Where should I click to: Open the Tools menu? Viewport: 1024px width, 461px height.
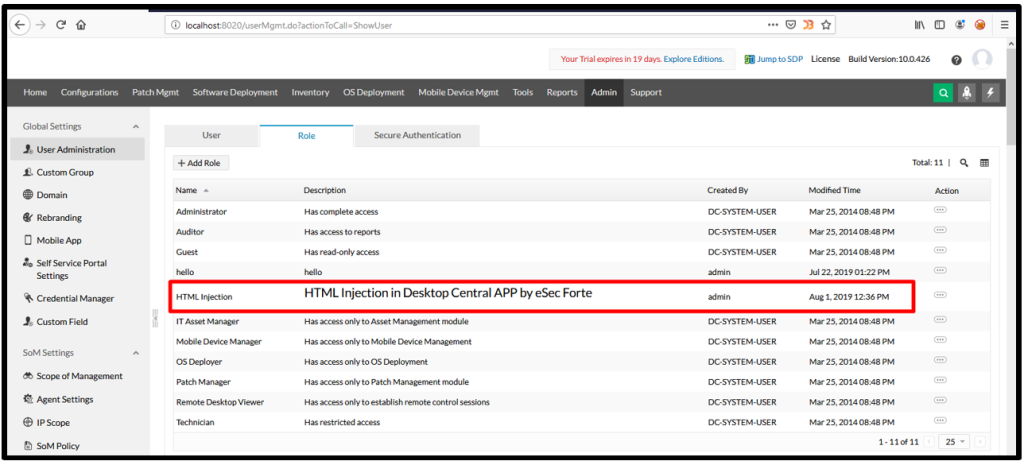(522, 93)
